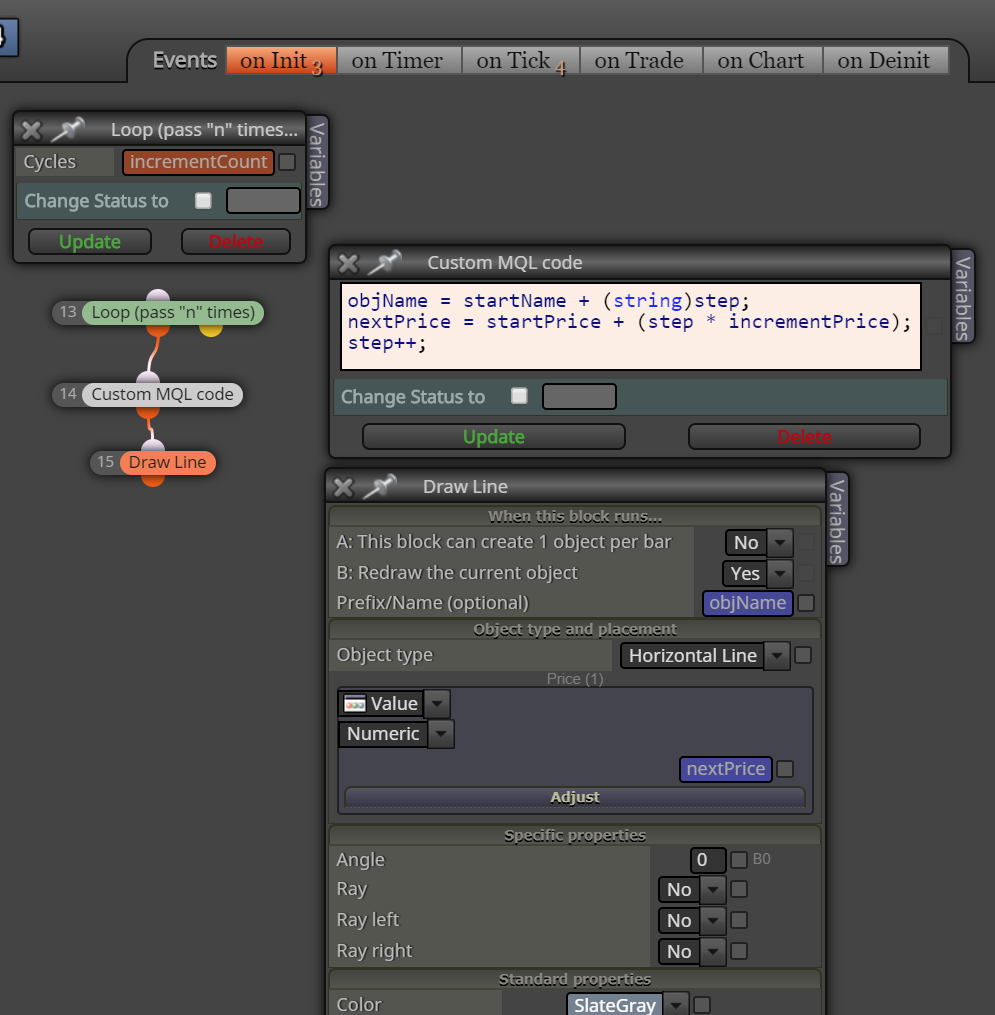995x1015 pixels.
Task: Open Redraw the current object dropdown
Action: pyautogui.click(x=757, y=574)
